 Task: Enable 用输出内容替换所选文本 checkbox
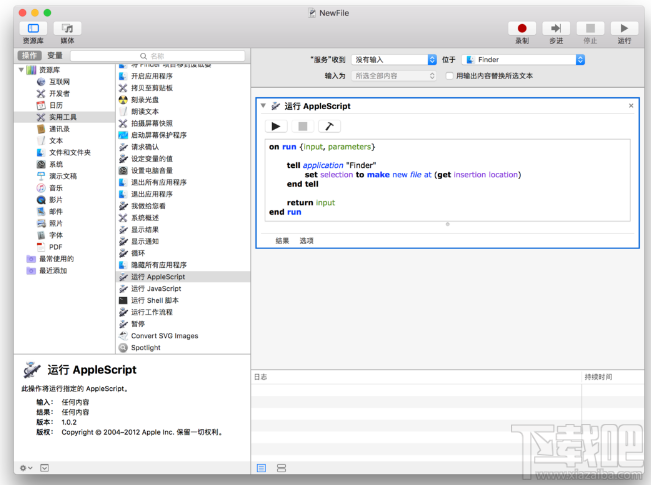450,75
